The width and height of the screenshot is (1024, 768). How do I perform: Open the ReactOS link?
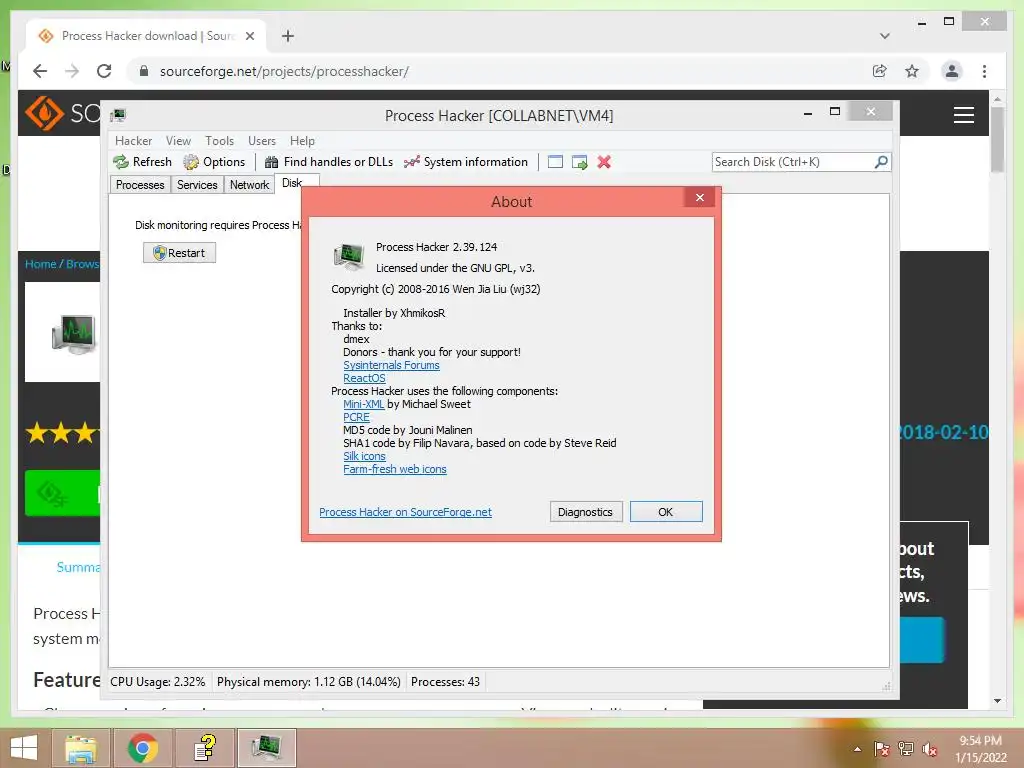click(364, 379)
